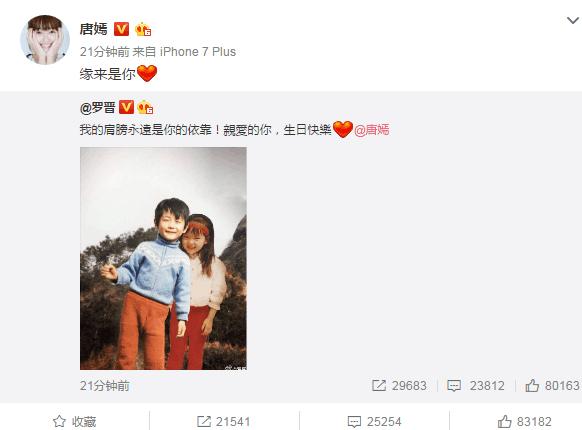
Task: Open the post options chevron menu
Action: pyautogui.click(x=573, y=20)
